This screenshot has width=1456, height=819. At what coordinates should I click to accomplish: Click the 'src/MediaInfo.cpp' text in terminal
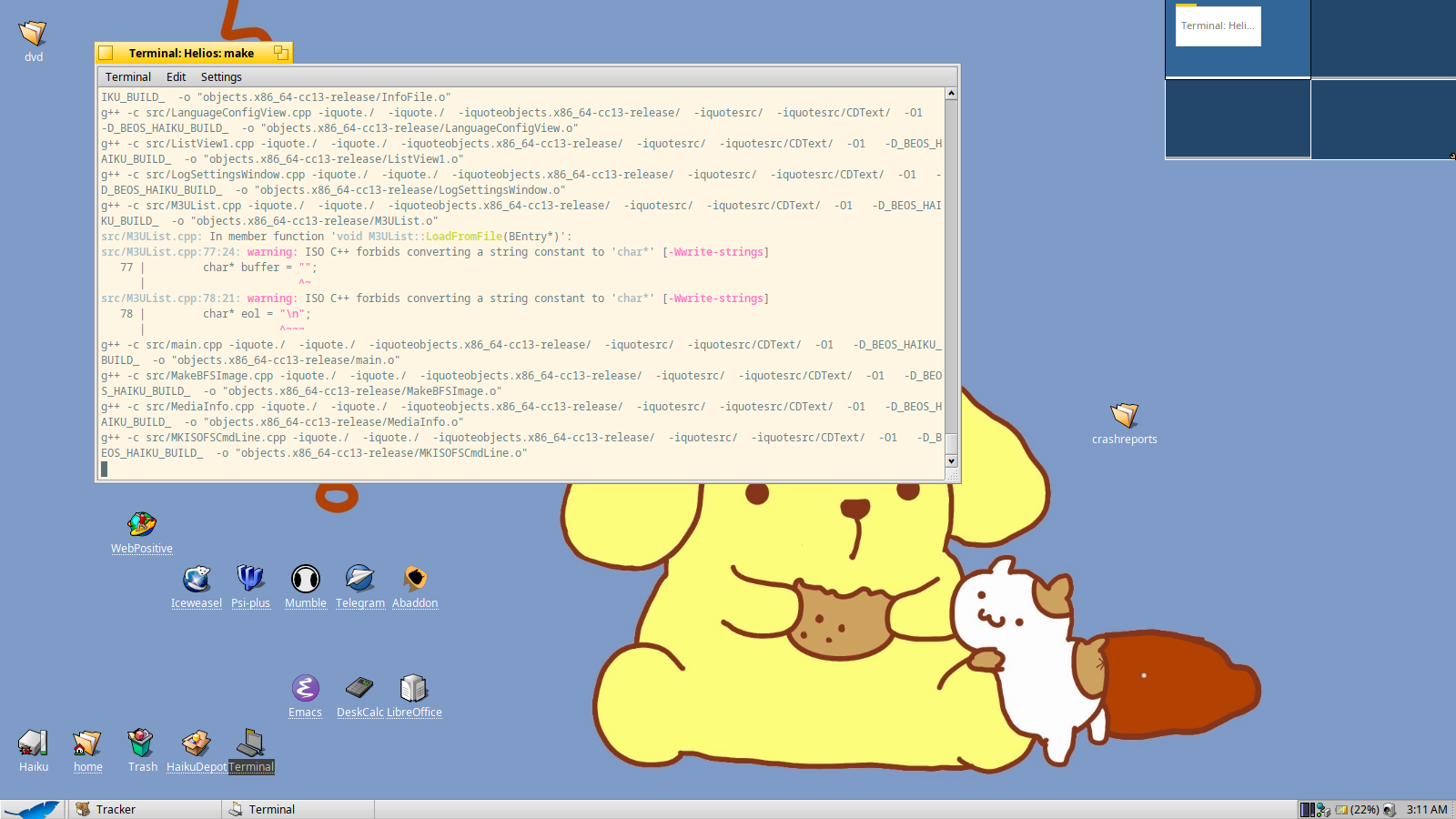(x=200, y=407)
